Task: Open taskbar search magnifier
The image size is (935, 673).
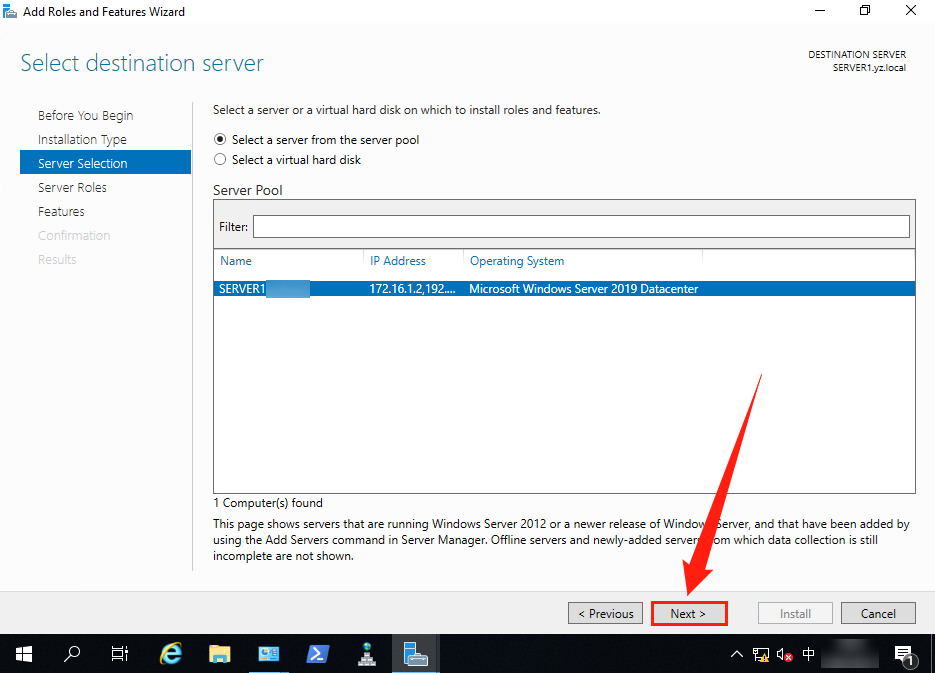Action: click(72, 654)
